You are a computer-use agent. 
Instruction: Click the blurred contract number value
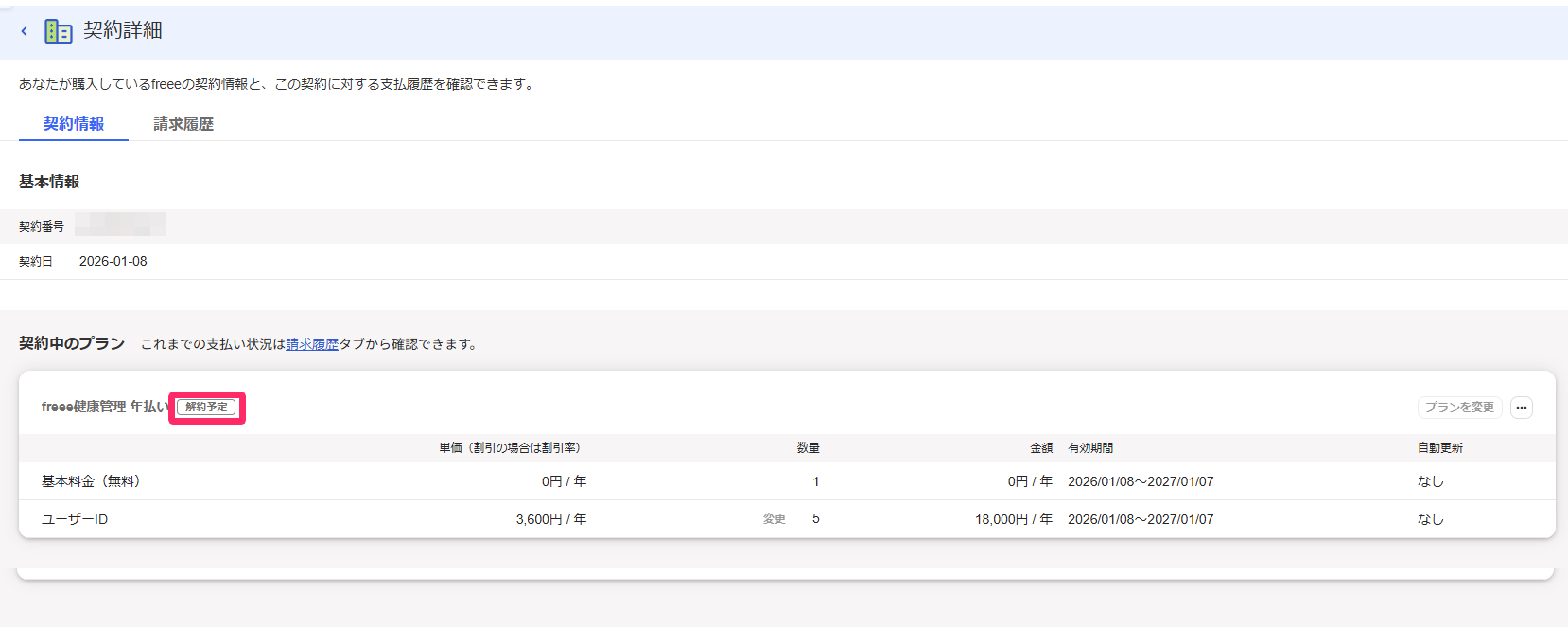pyautogui.click(x=120, y=225)
